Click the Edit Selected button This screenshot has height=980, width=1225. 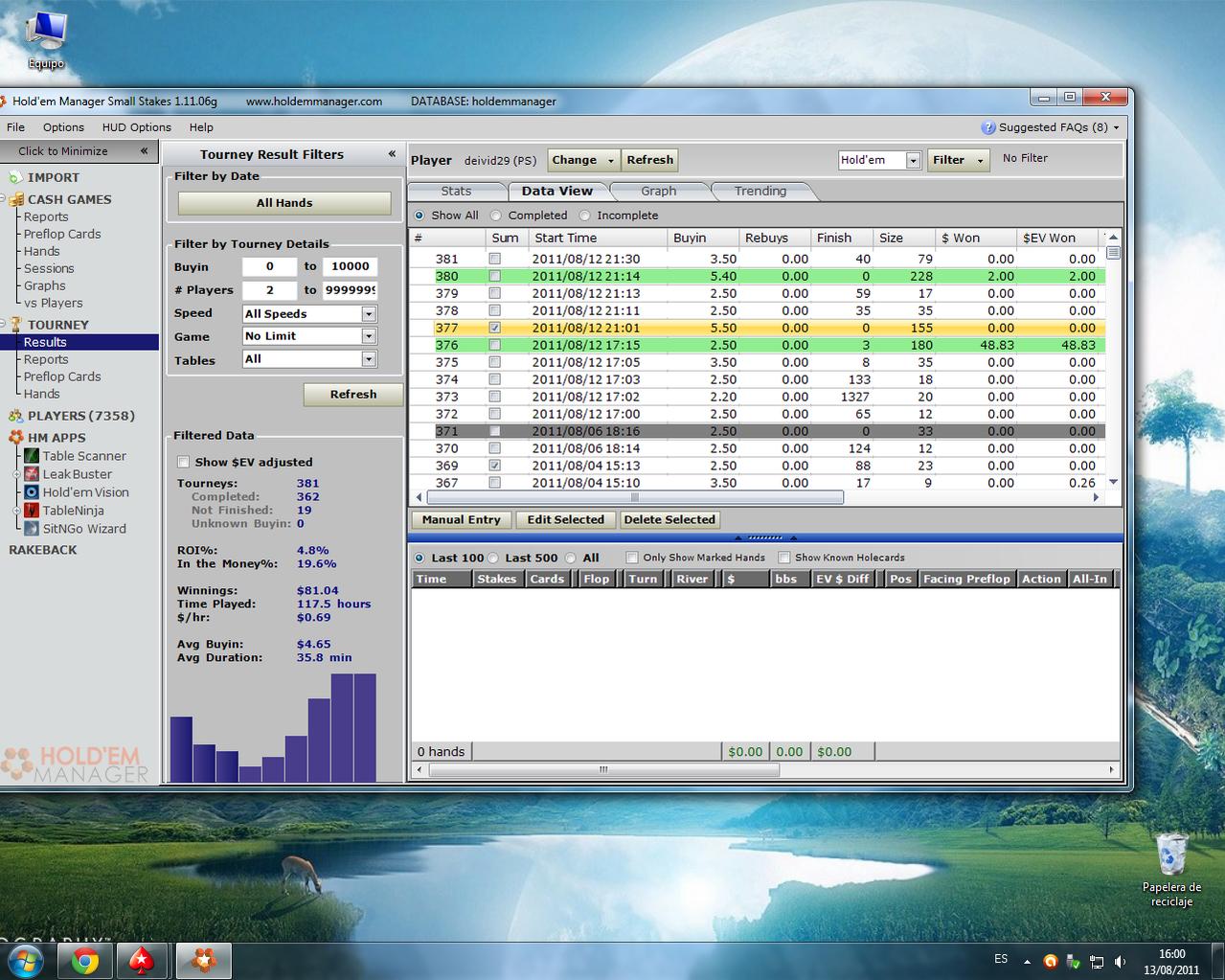coord(566,519)
